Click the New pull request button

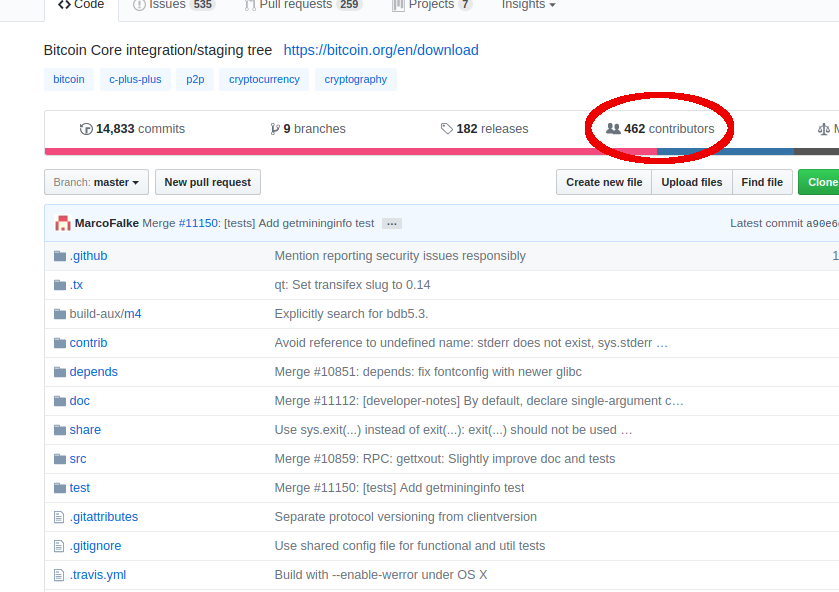click(208, 183)
